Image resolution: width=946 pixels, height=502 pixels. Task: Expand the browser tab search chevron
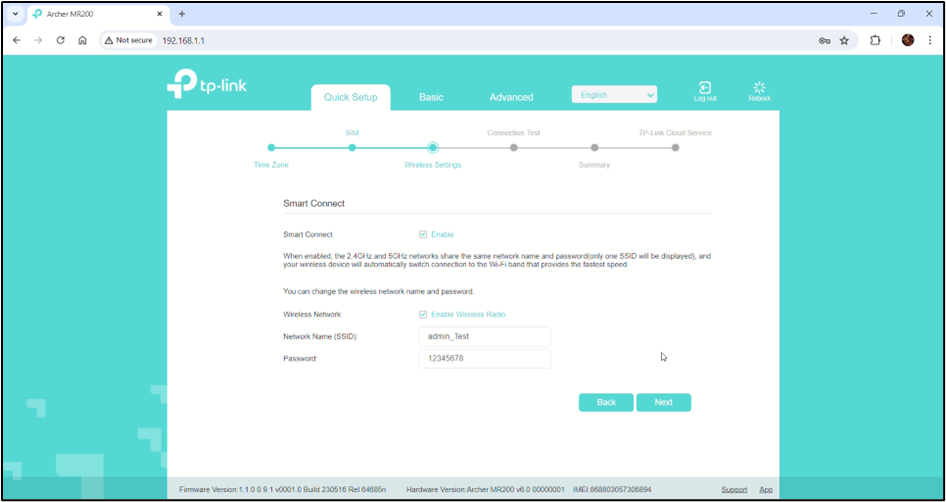click(14, 14)
